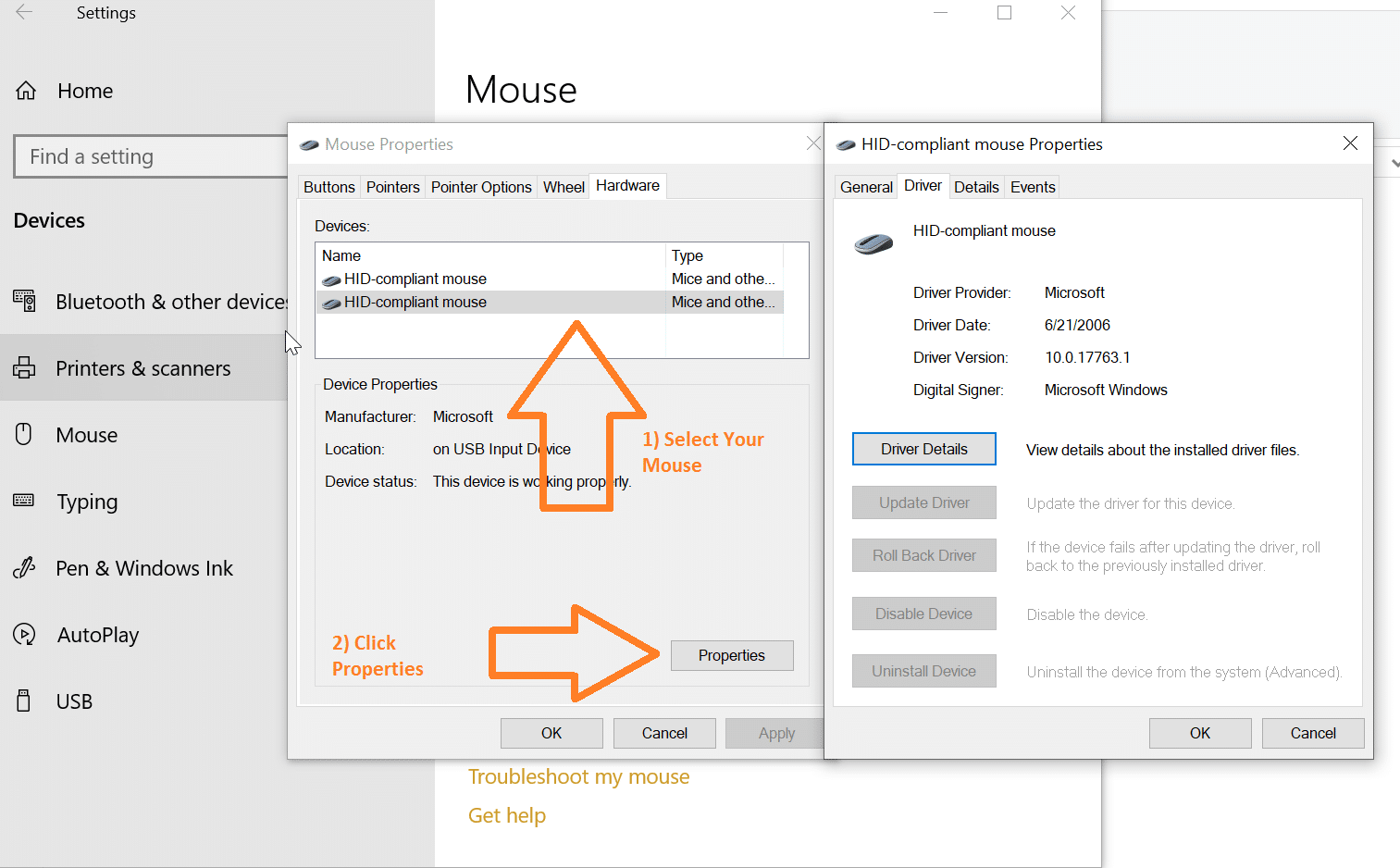This screenshot has height=868, width=1400.
Task: Click the back arrow in Settings
Action: [x=24, y=13]
